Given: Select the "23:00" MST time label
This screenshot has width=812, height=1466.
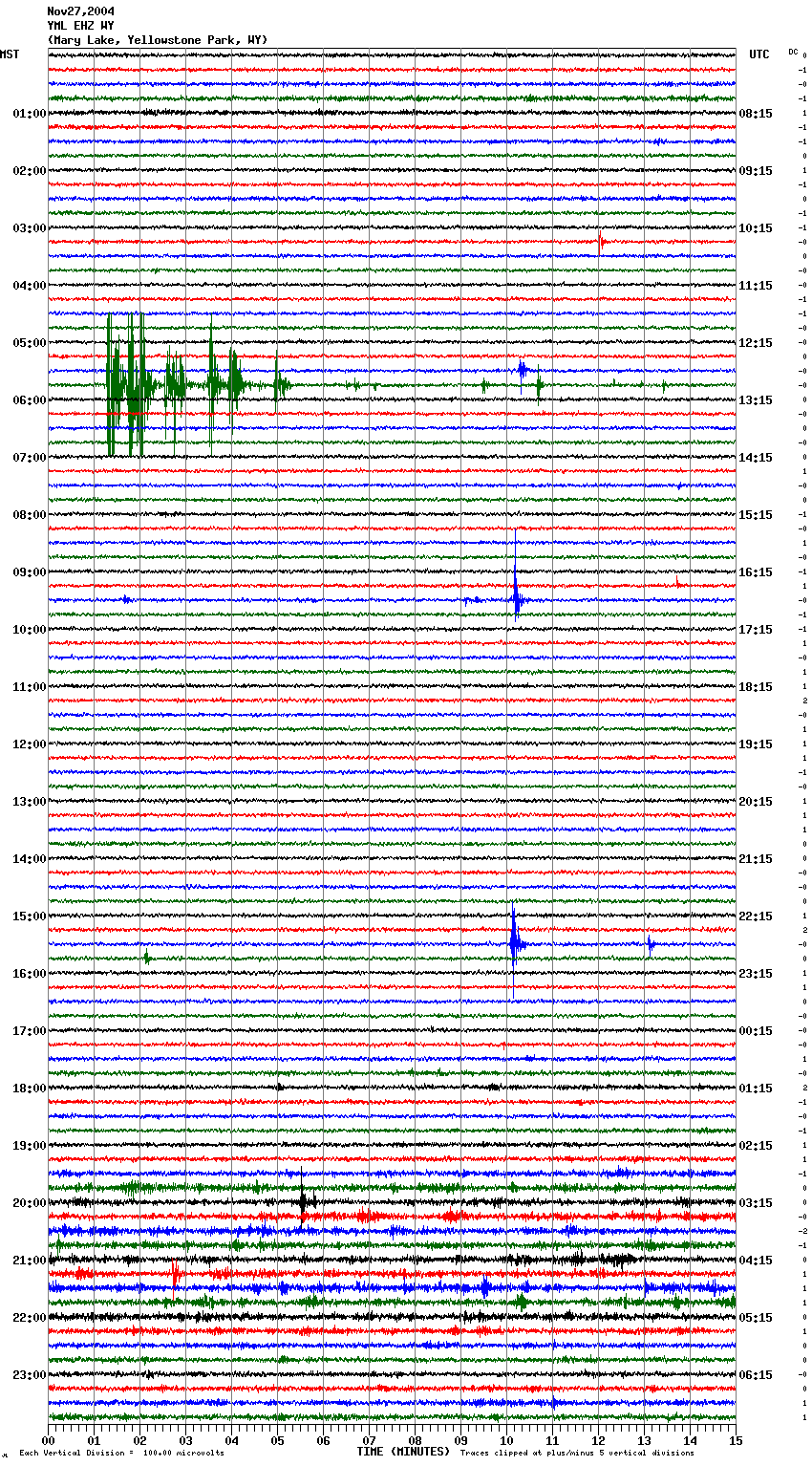Looking at the screenshot, I should coord(29,1375).
